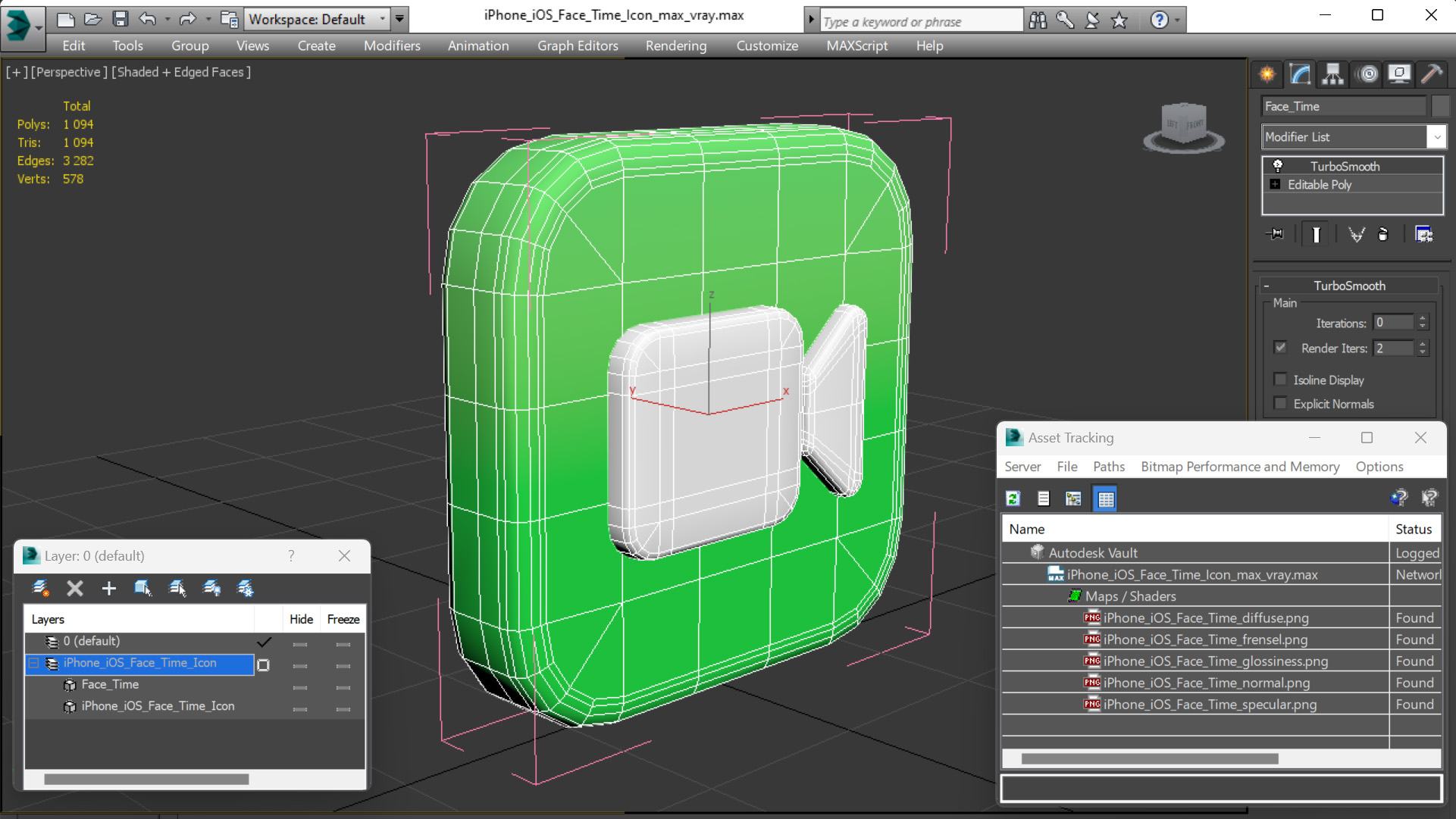
Task: Click the Face_Time object color swatch
Action: tap(1440, 106)
